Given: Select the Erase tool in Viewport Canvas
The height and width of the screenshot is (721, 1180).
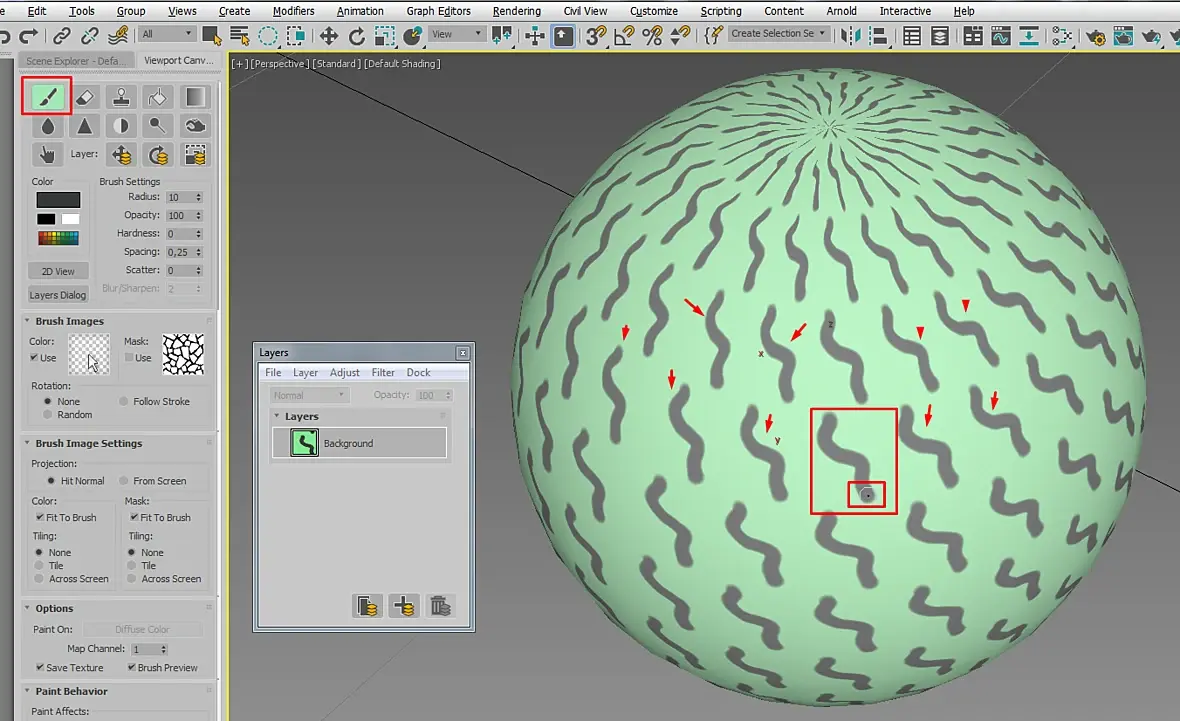Looking at the screenshot, I should [x=85, y=97].
